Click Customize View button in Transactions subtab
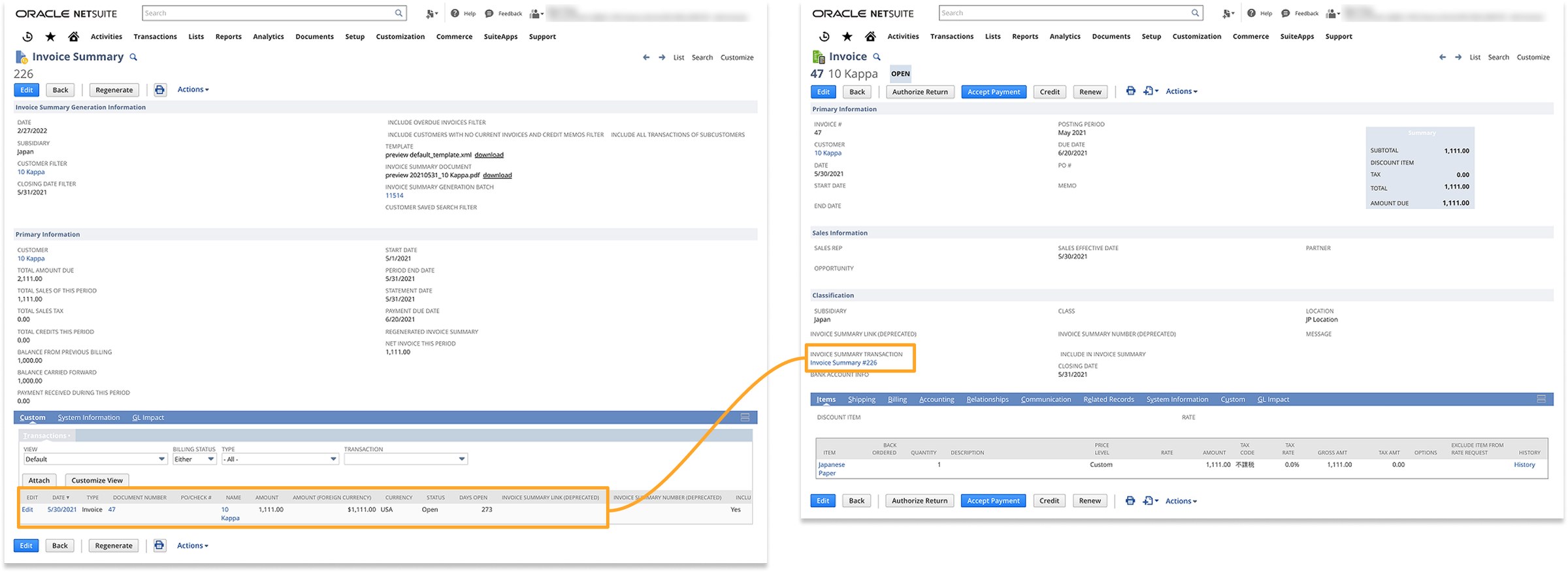Viewport: 1568px width, 573px height. tap(97, 480)
